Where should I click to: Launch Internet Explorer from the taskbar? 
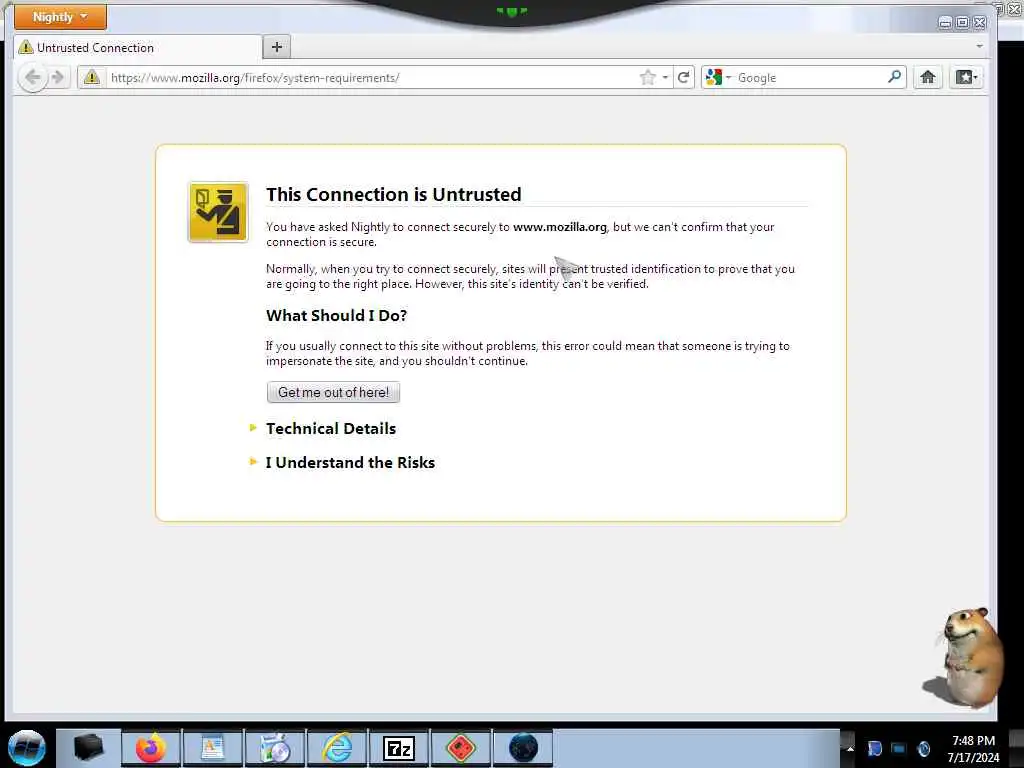[338, 748]
